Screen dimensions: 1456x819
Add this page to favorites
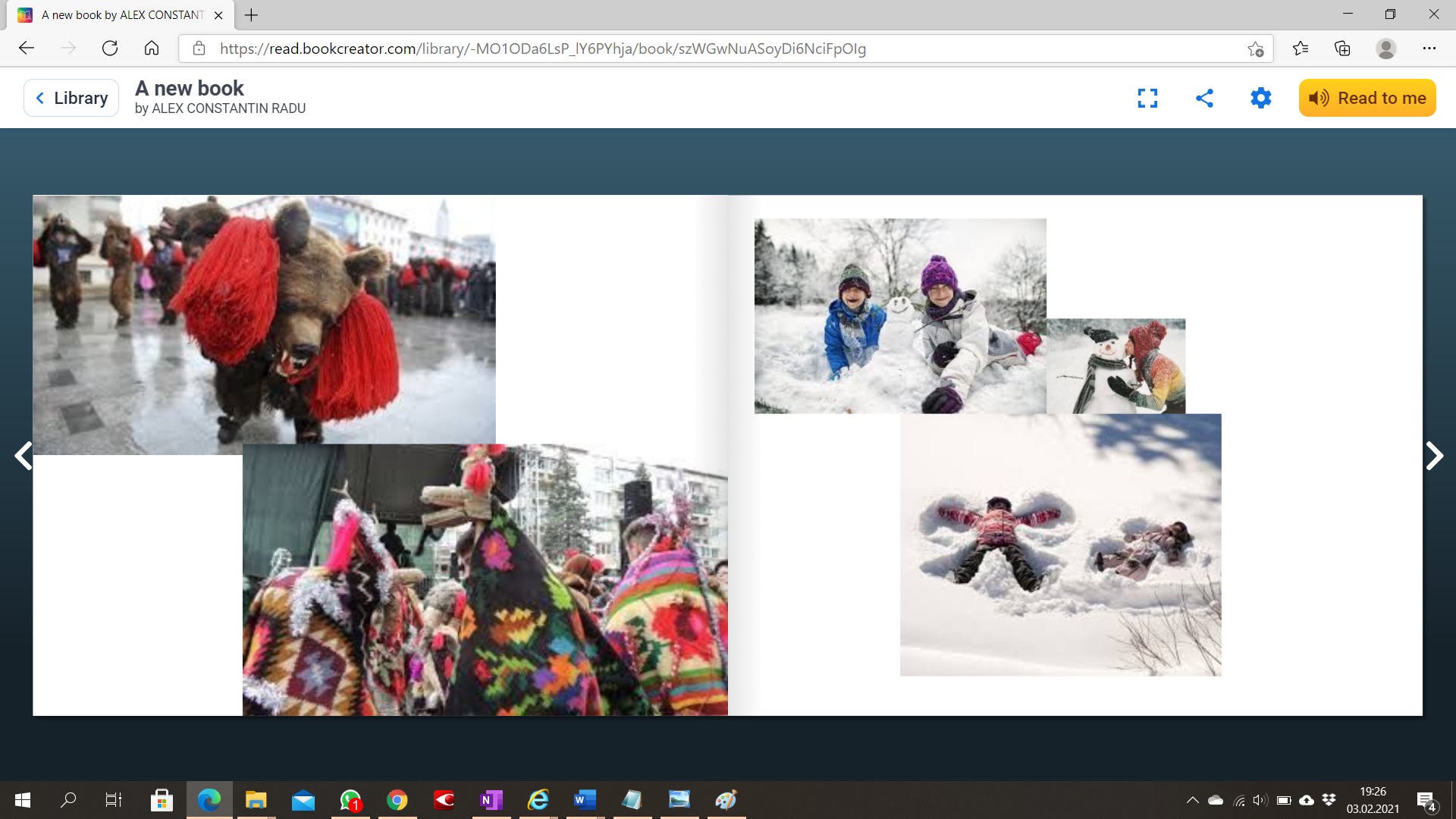click(1255, 49)
